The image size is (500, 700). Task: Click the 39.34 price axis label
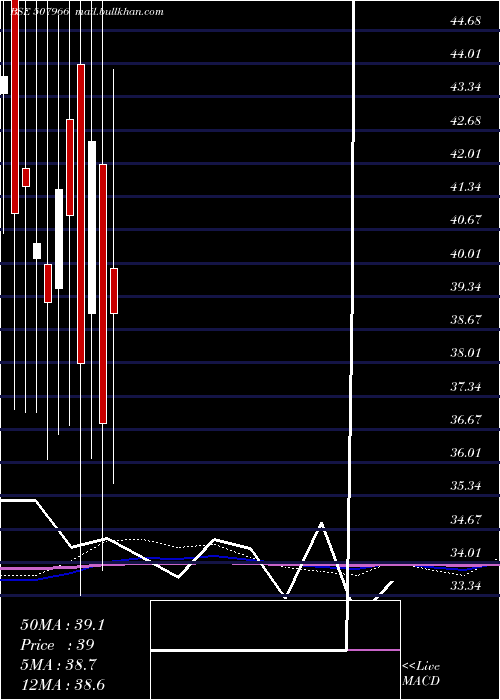pos(466,286)
